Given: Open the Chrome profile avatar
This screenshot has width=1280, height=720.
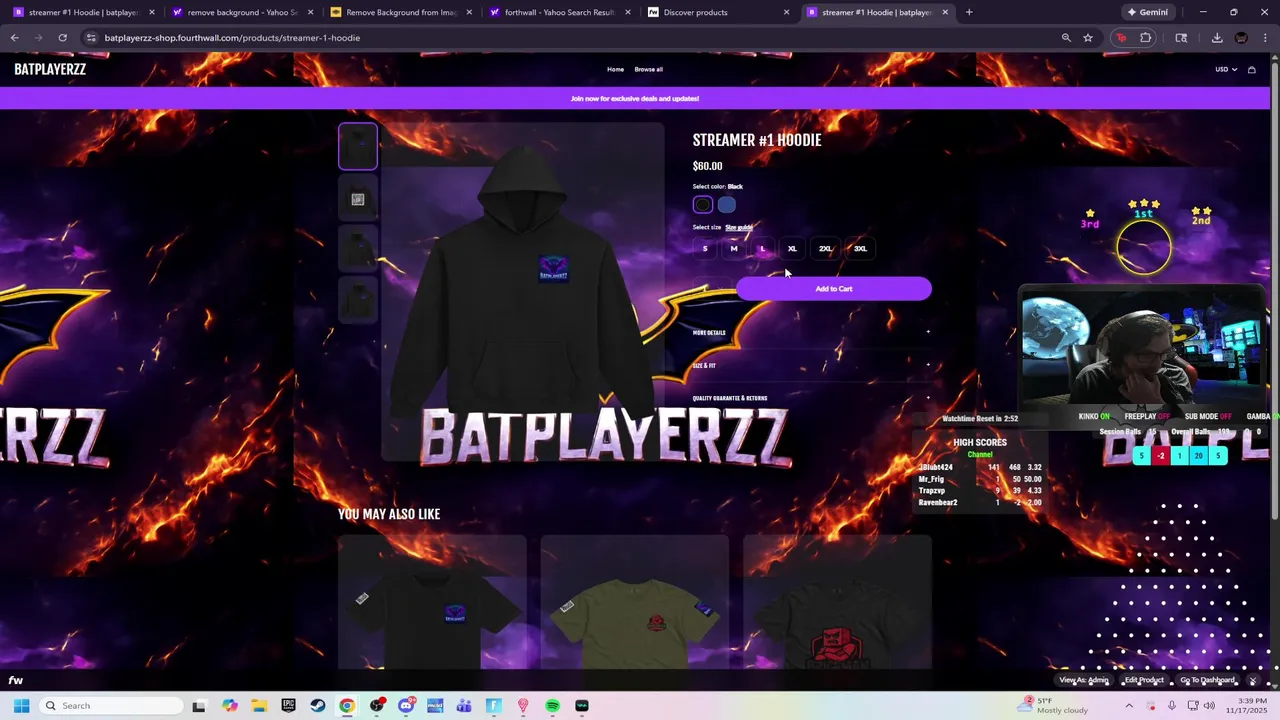Looking at the screenshot, I should tap(1241, 37).
